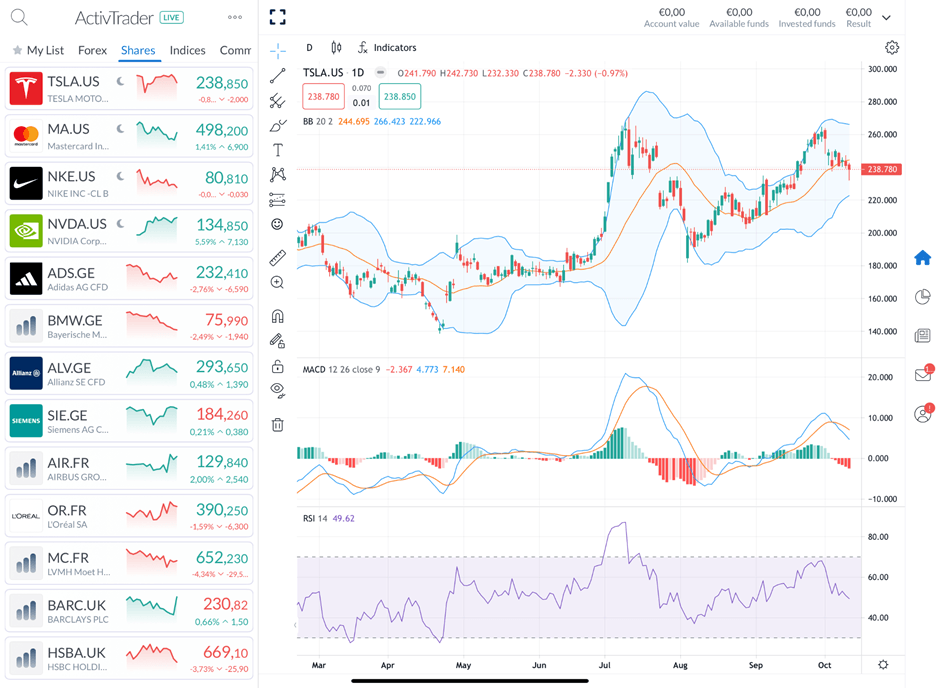Click the BB 20 2 indicator legend
Viewport: 940px width, 688px height.
[318, 122]
